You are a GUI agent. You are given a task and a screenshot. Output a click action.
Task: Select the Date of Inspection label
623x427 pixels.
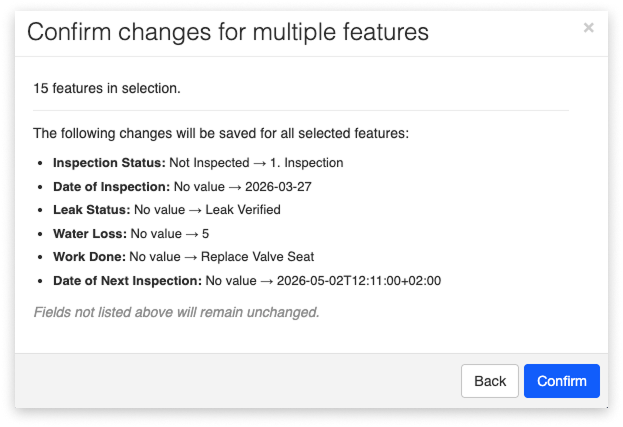[x=112, y=186]
